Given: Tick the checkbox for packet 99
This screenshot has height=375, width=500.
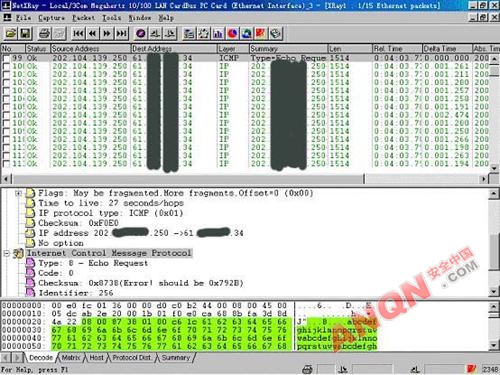Looking at the screenshot, I should point(6,58).
